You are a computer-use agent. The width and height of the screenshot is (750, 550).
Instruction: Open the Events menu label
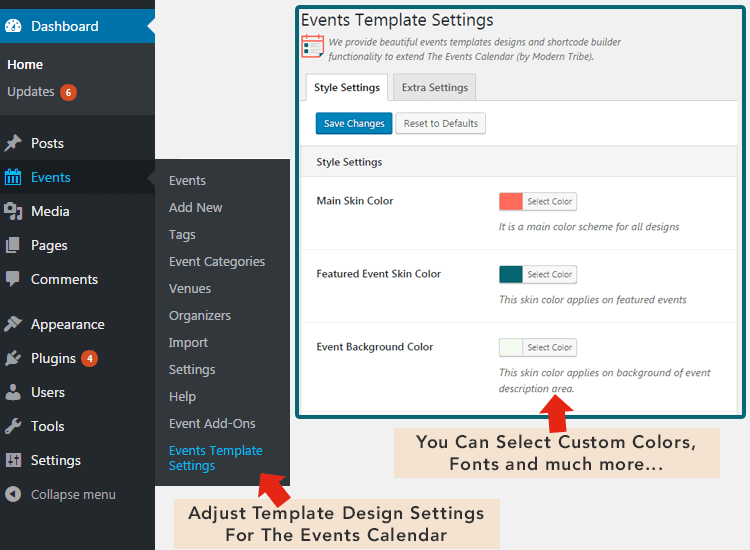pyautogui.click(x=51, y=177)
